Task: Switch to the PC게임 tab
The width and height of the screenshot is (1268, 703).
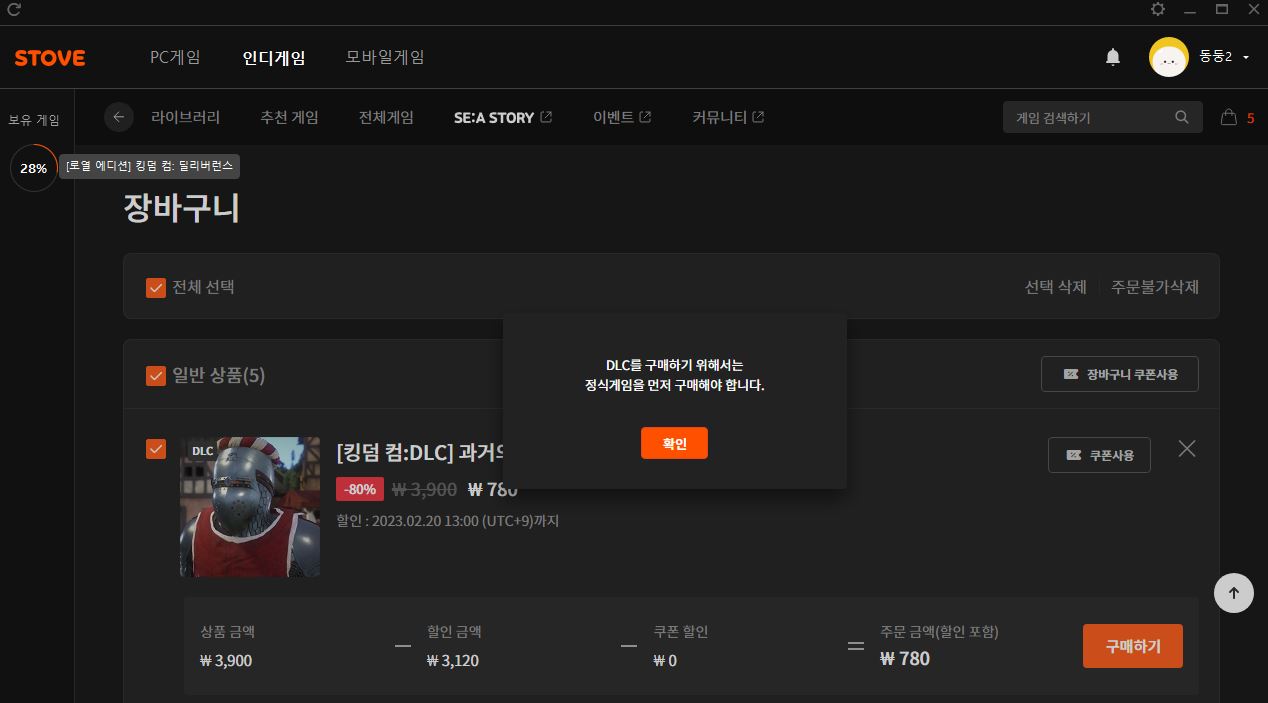Action: coord(175,57)
